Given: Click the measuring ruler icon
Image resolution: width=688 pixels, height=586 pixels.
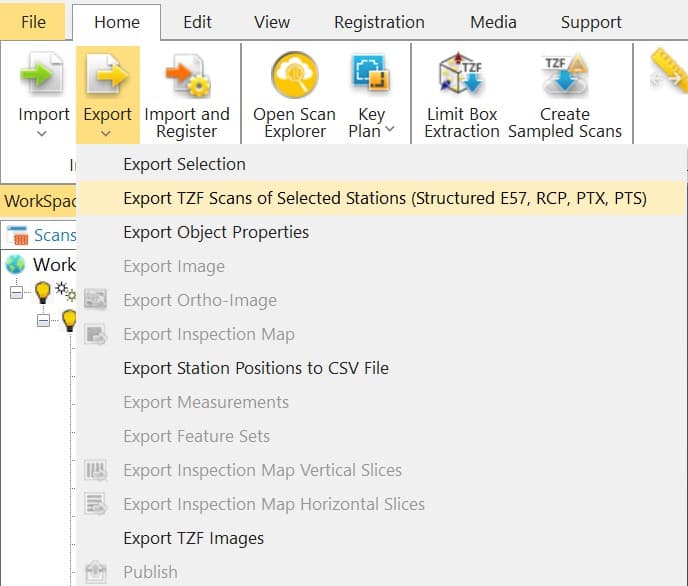Looking at the screenshot, I should 667,70.
